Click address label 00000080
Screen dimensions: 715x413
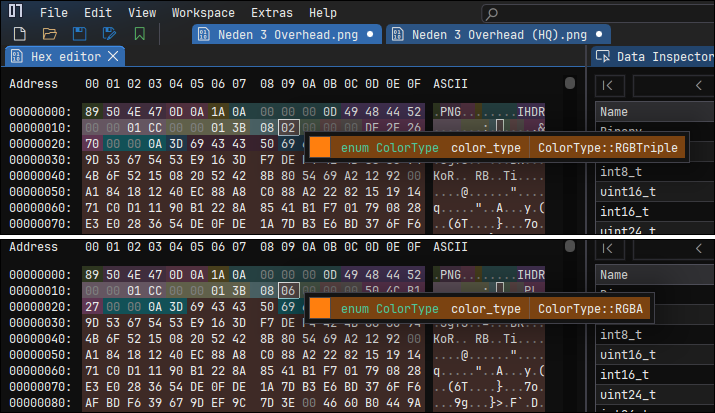[40, 403]
